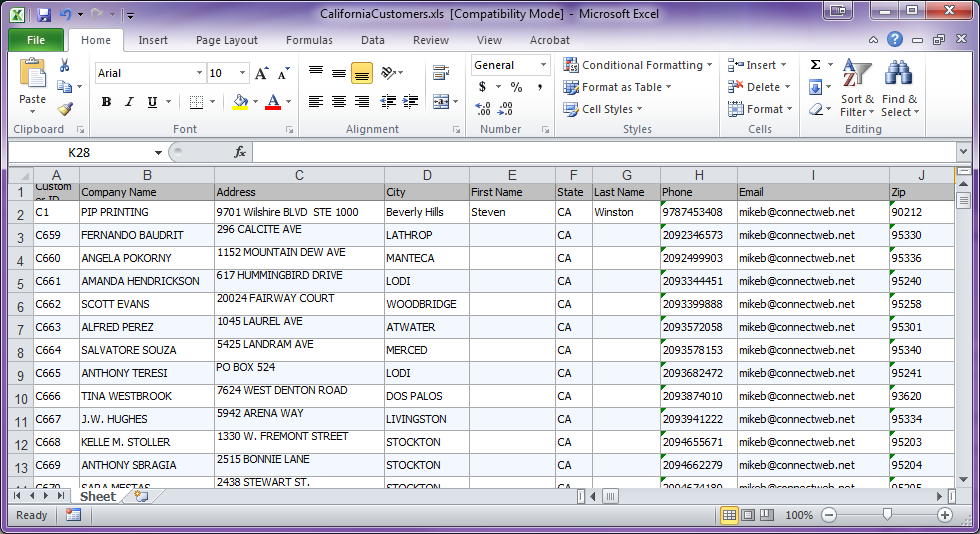Toggle Bold formatting
This screenshot has height=534, width=980.
107,102
